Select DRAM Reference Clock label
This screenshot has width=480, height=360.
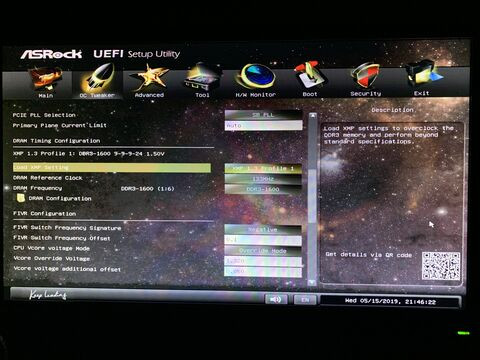point(47,178)
